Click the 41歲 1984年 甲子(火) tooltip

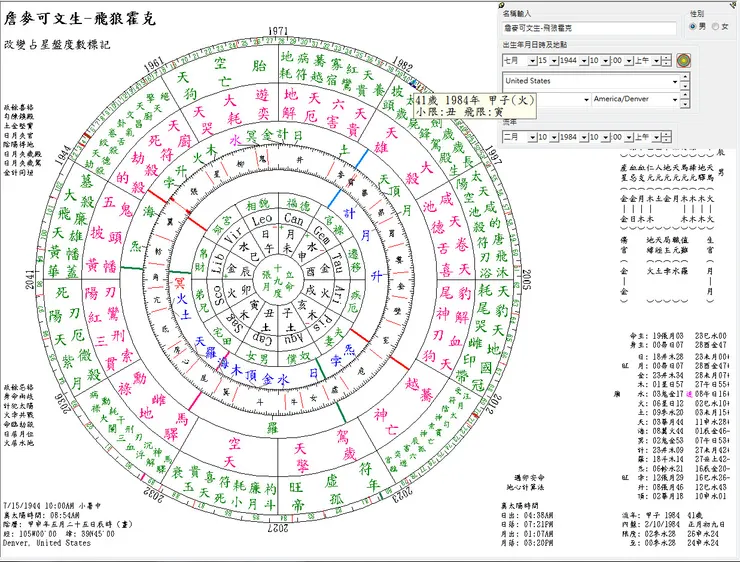click(x=474, y=106)
